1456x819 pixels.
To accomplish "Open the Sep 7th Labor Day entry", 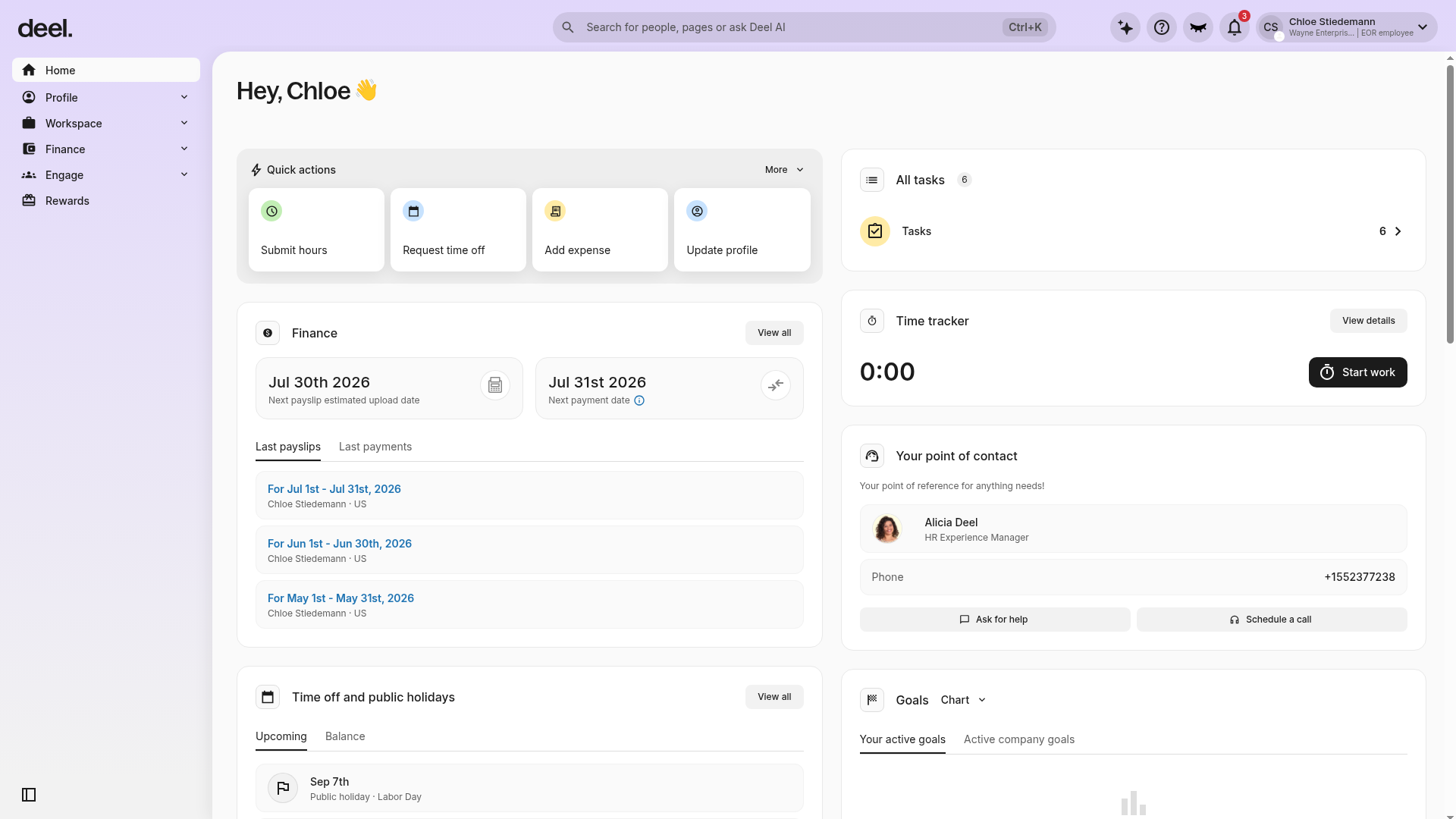I will point(529,788).
